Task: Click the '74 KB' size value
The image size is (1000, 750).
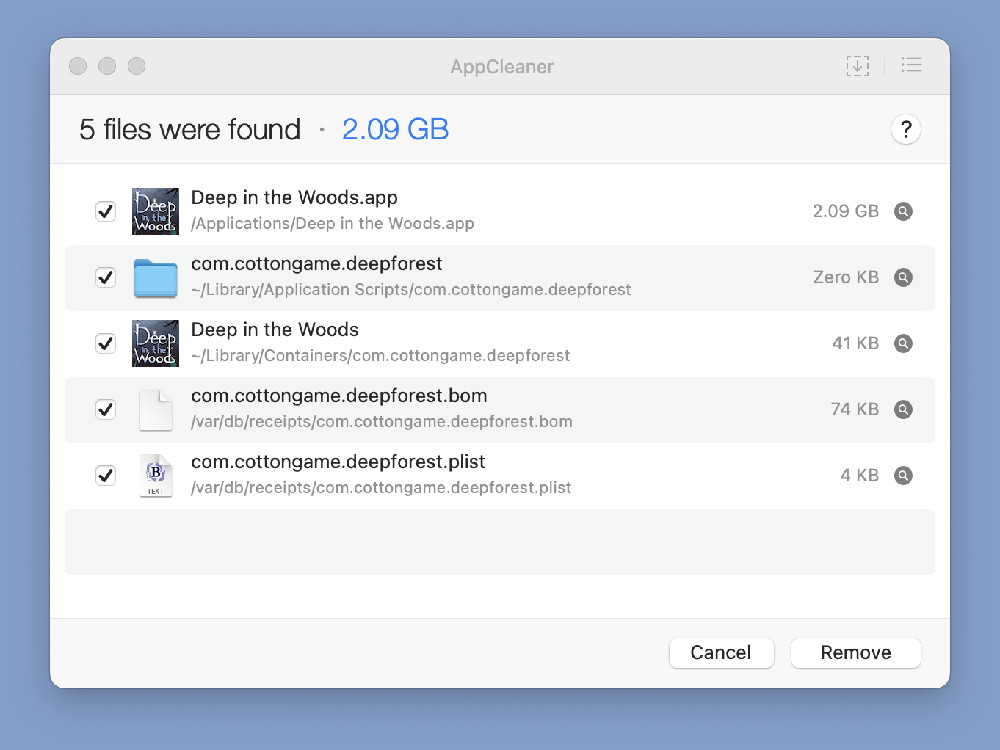Action: click(855, 409)
